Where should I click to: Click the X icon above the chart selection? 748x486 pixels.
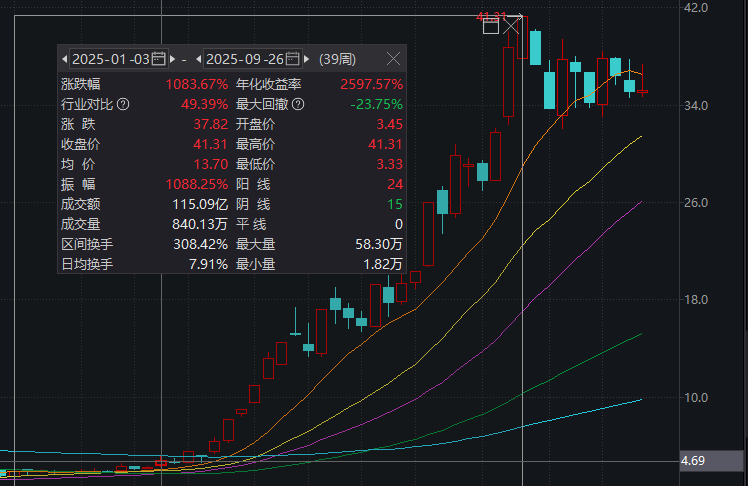(512, 25)
